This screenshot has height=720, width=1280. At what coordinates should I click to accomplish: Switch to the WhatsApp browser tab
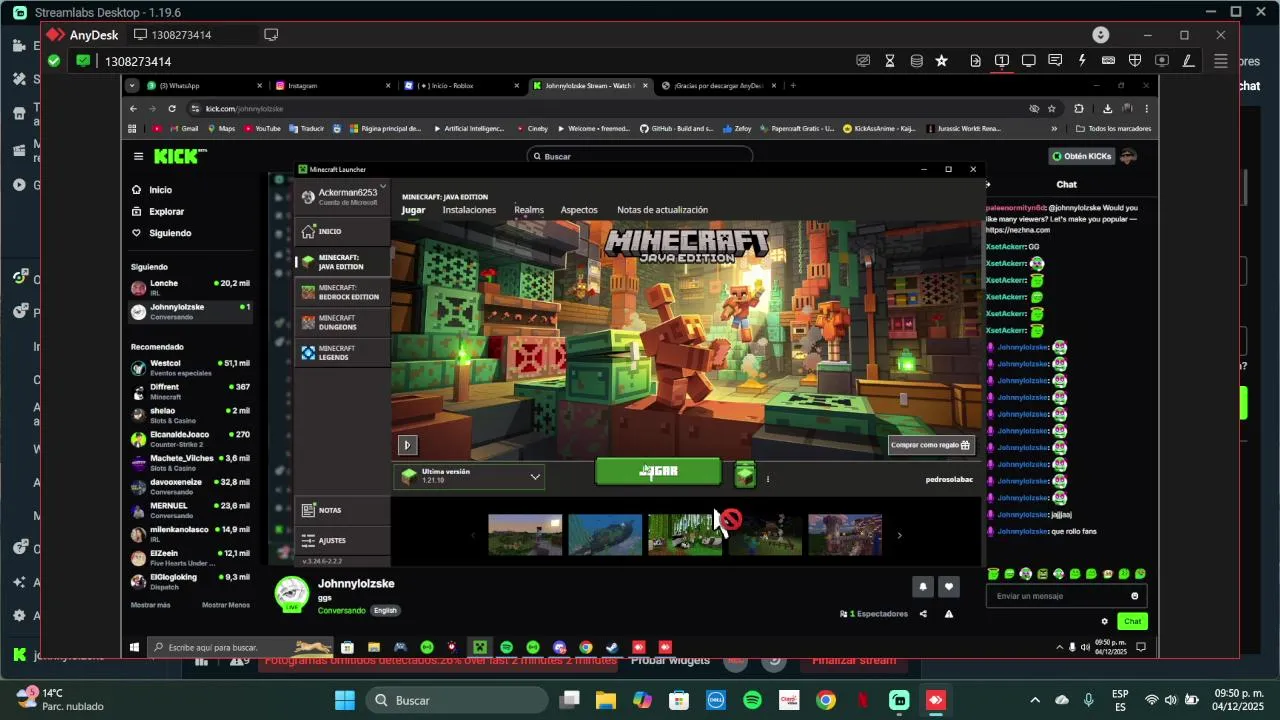[203, 86]
